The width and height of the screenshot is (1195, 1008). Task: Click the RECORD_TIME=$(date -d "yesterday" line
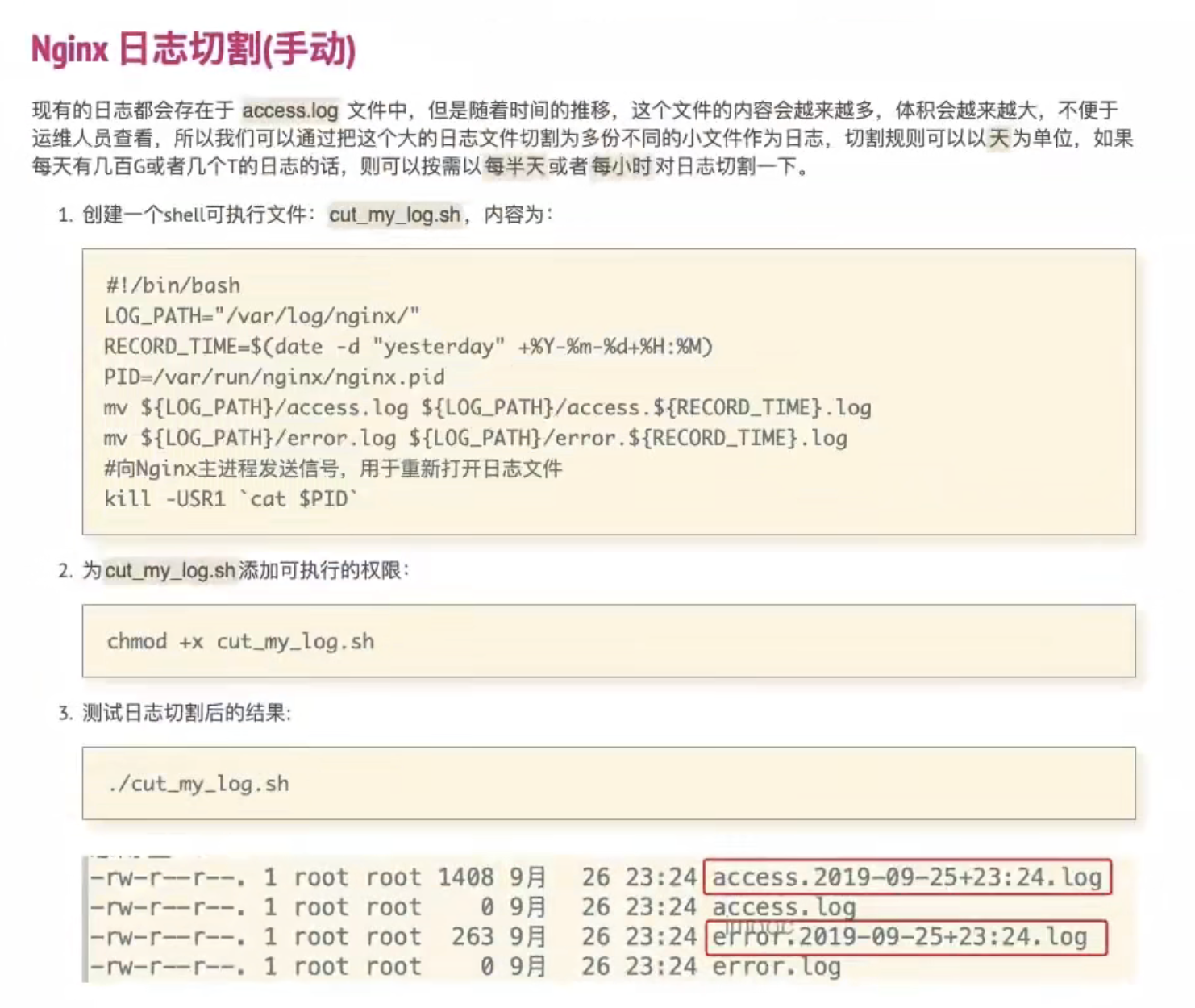pos(408,347)
